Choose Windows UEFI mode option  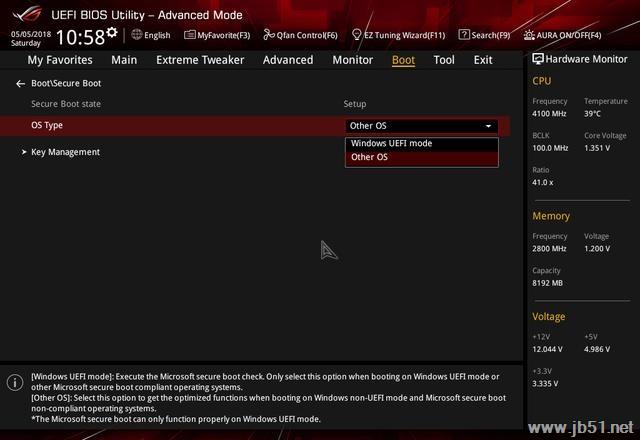pos(422,144)
